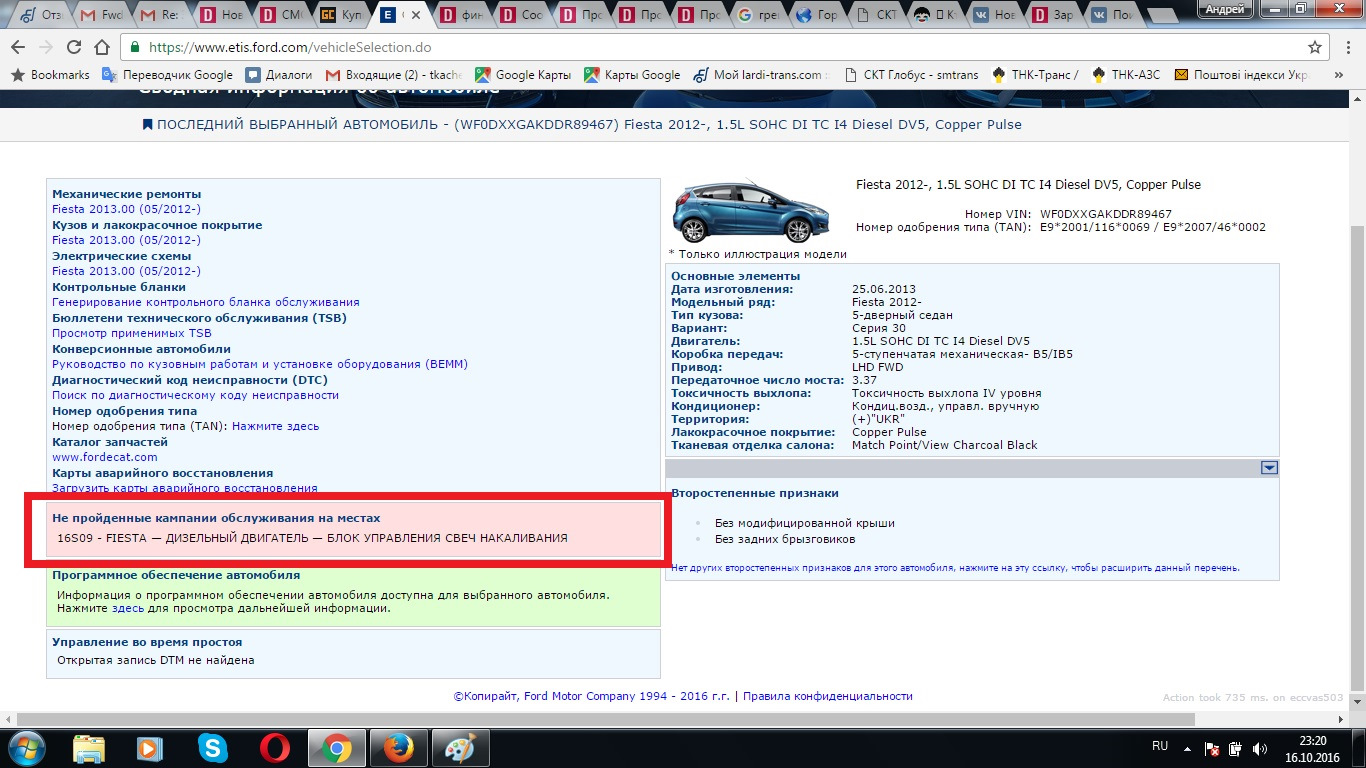Click the RU language indicator

(1160, 746)
